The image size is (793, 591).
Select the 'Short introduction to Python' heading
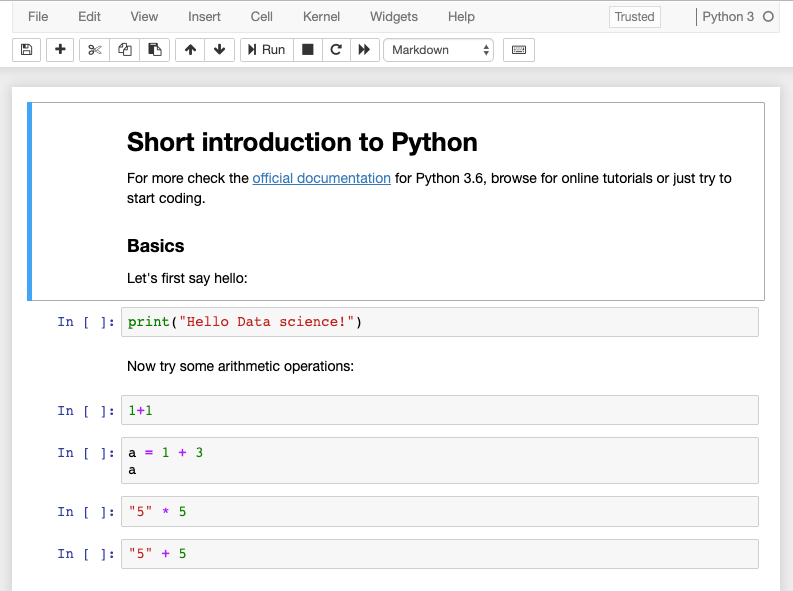click(302, 142)
